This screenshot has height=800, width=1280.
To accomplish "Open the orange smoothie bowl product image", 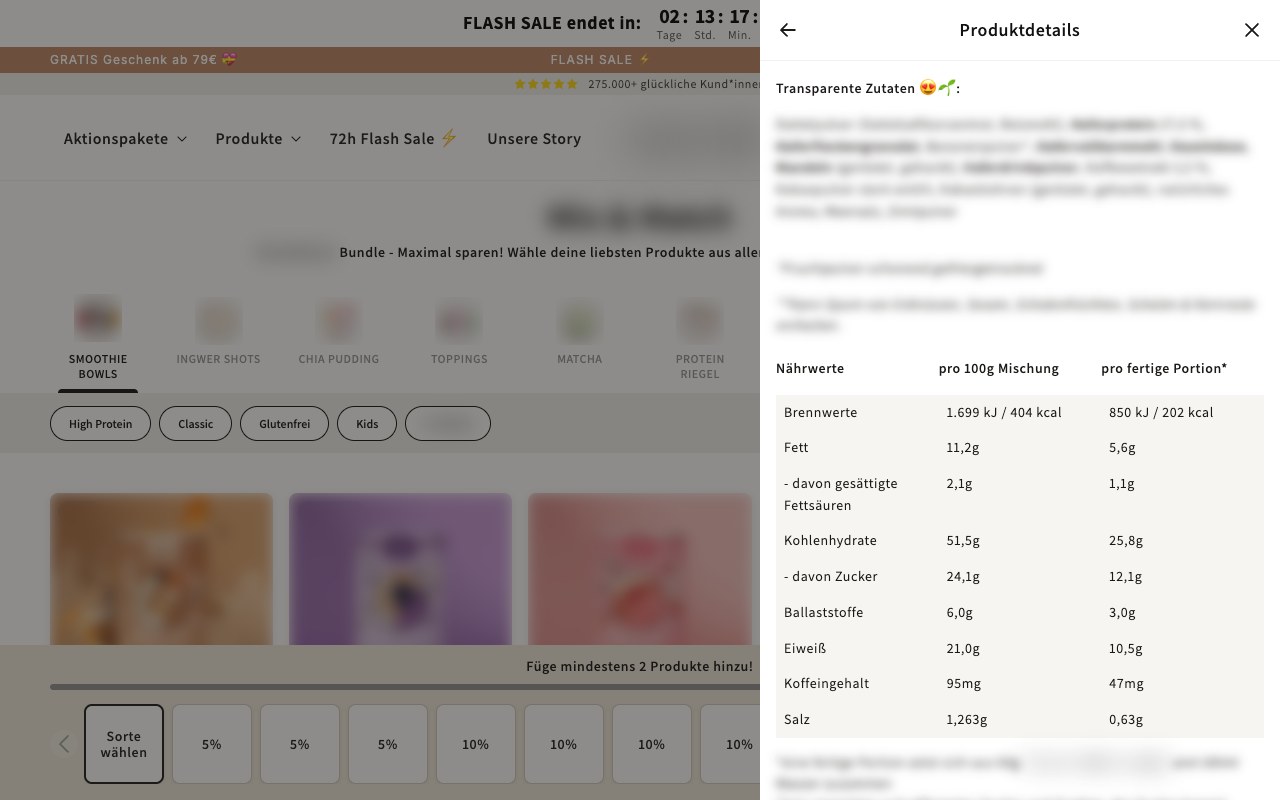I will click(161, 569).
